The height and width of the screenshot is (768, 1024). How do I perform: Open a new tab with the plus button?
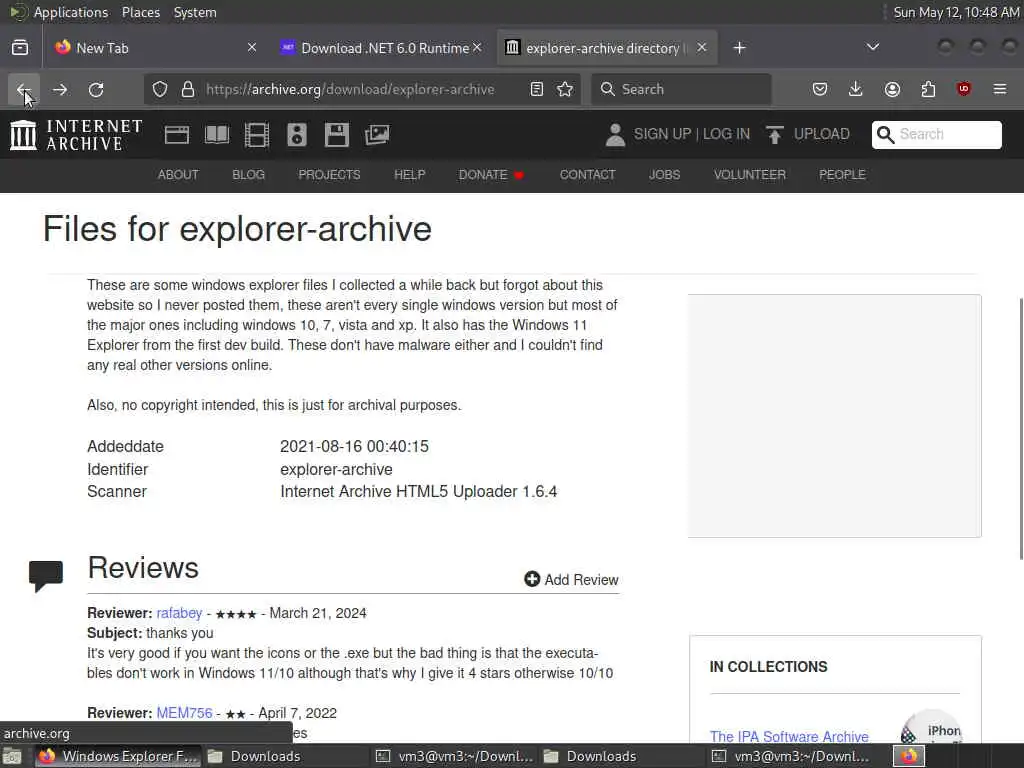pos(739,48)
